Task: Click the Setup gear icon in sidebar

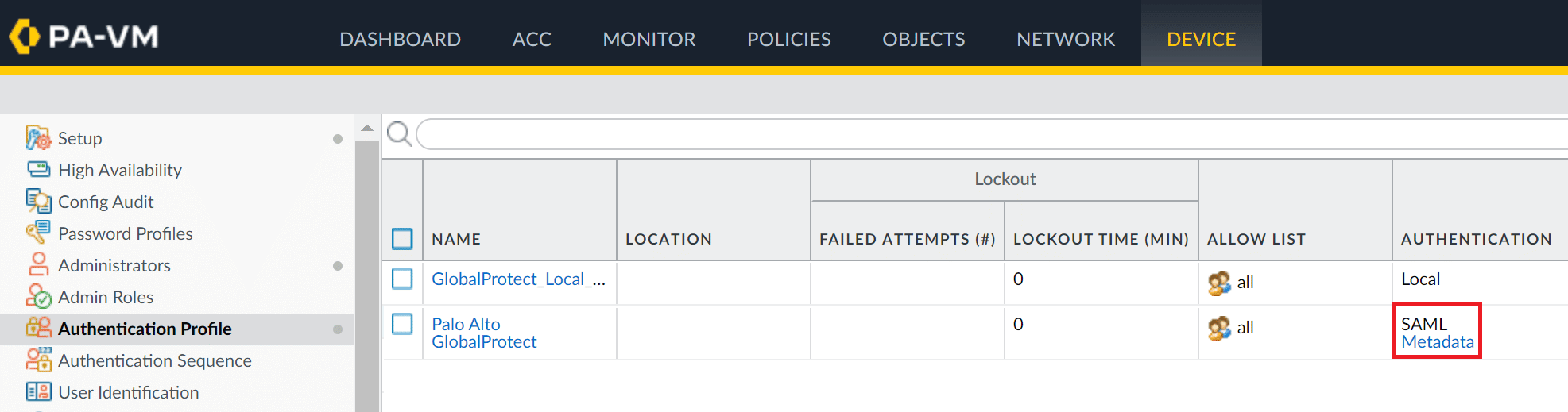Action: tap(38, 138)
